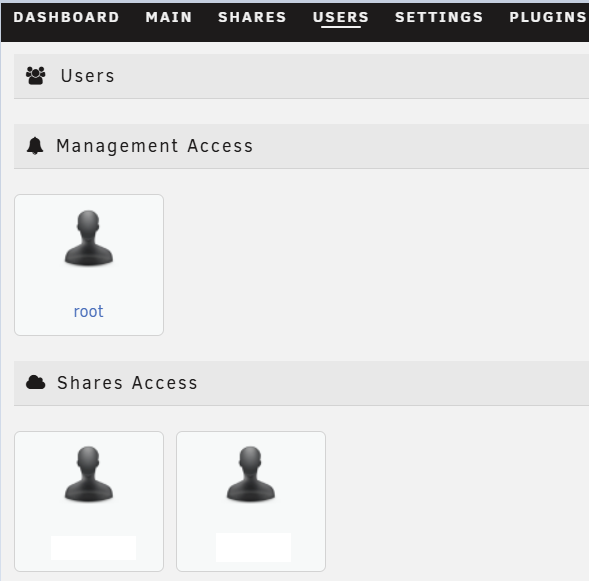This screenshot has height=581, width=589.
Task: Click the Management Access heading text
Action: point(154,146)
